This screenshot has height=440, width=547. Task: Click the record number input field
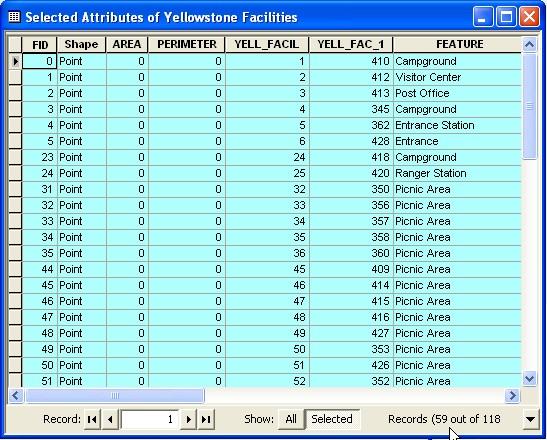[x=149, y=419]
